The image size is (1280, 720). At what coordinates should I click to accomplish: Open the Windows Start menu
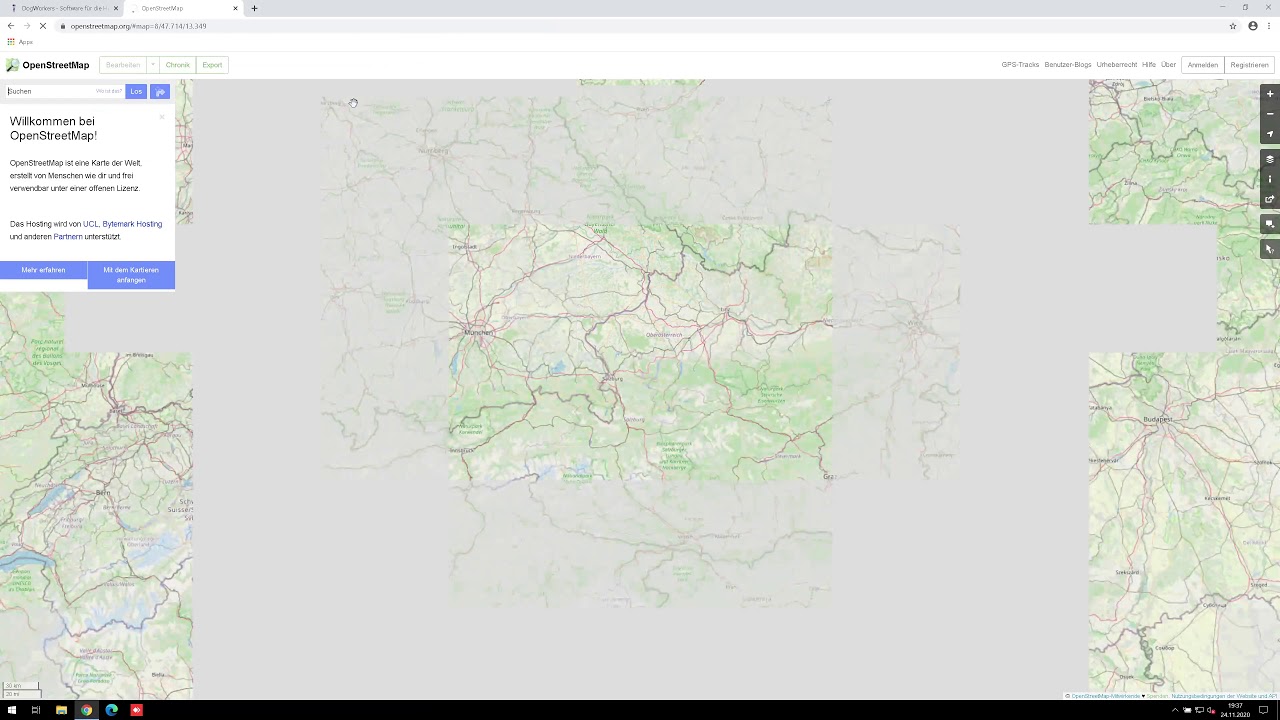click(x=12, y=710)
